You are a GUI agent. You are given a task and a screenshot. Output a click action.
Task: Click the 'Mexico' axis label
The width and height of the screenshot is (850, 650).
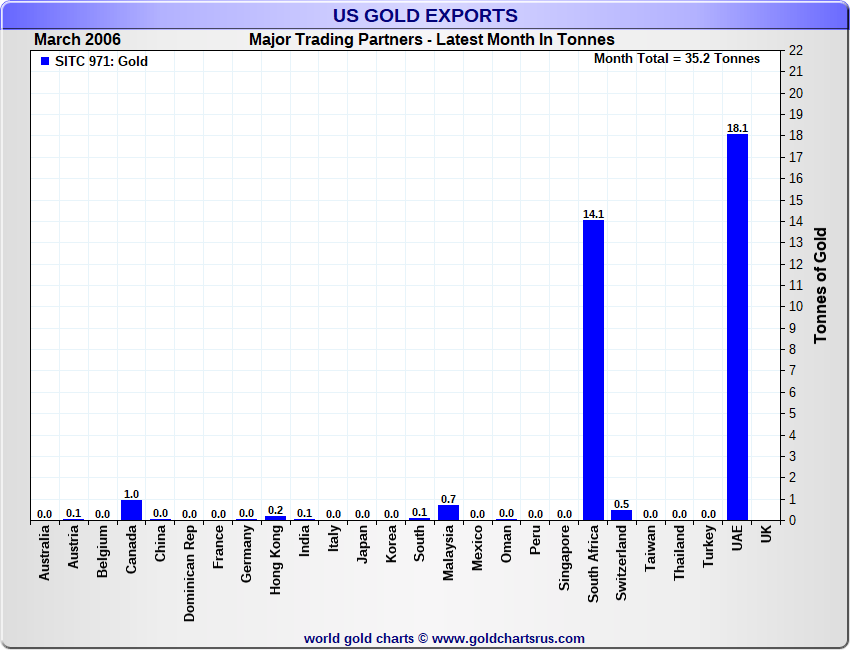(477, 548)
